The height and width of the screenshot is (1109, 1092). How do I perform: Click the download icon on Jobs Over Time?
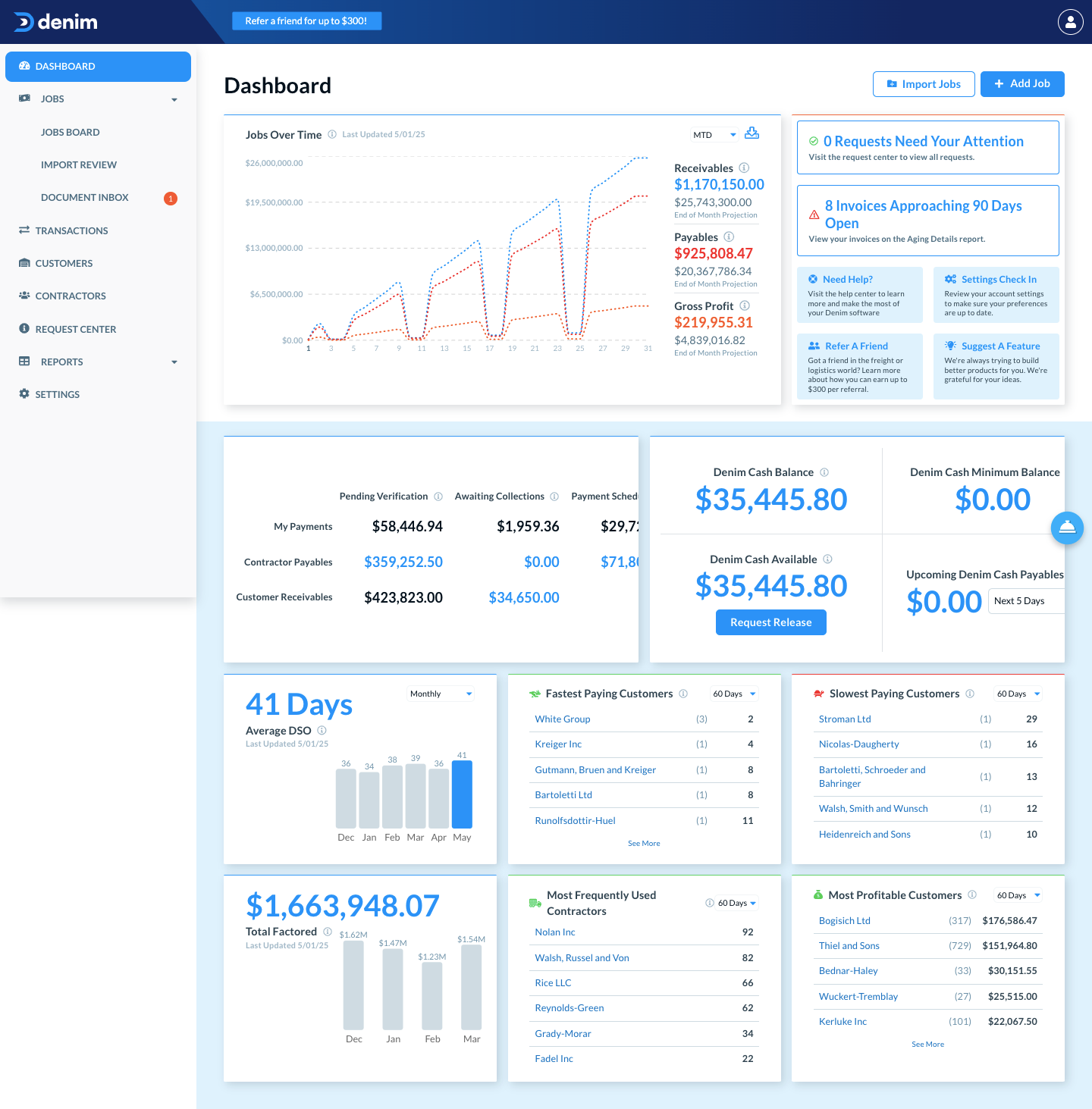click(x=752, y=133)
